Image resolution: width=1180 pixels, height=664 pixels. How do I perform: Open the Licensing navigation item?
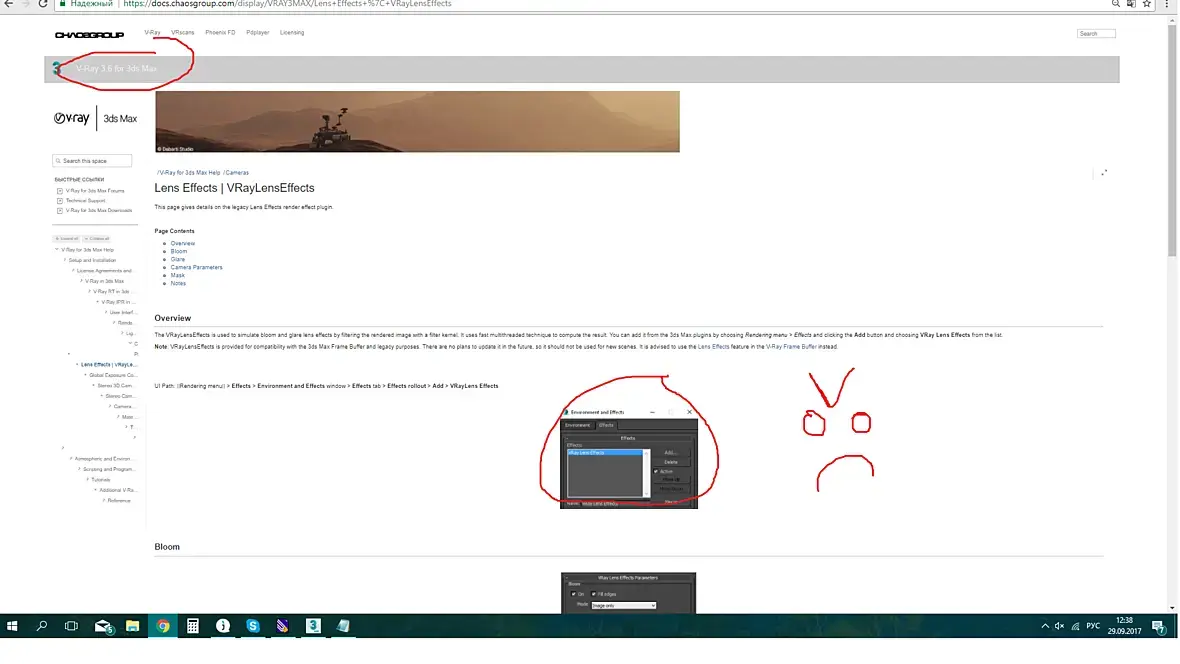[x=292, y=32]
